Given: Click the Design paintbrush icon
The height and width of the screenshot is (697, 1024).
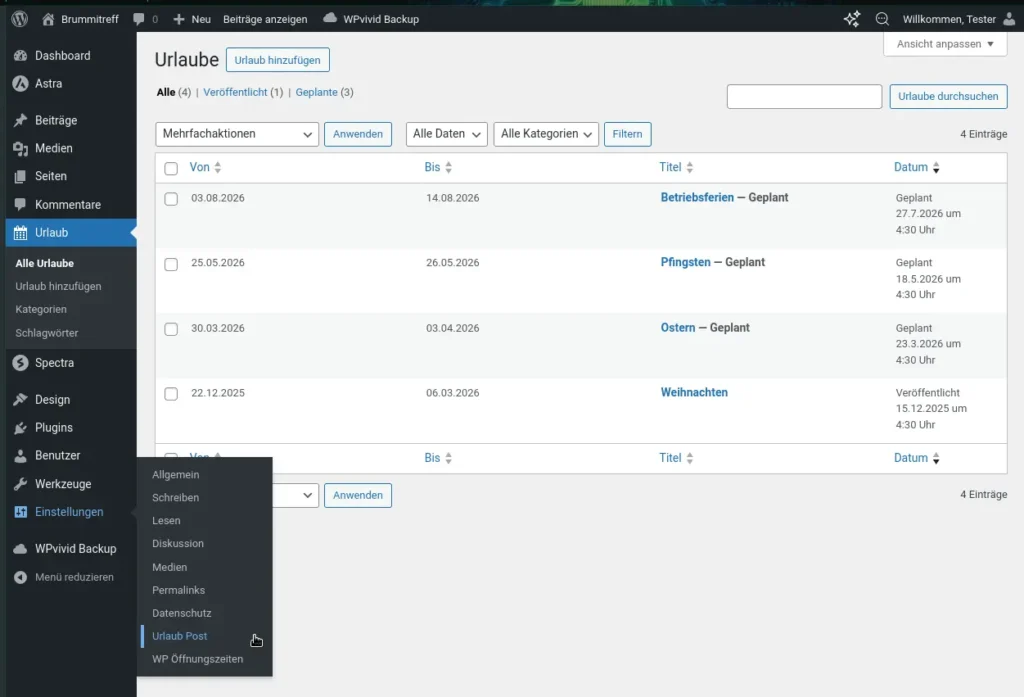Looking at the screenshot, I should pos(20,399).
